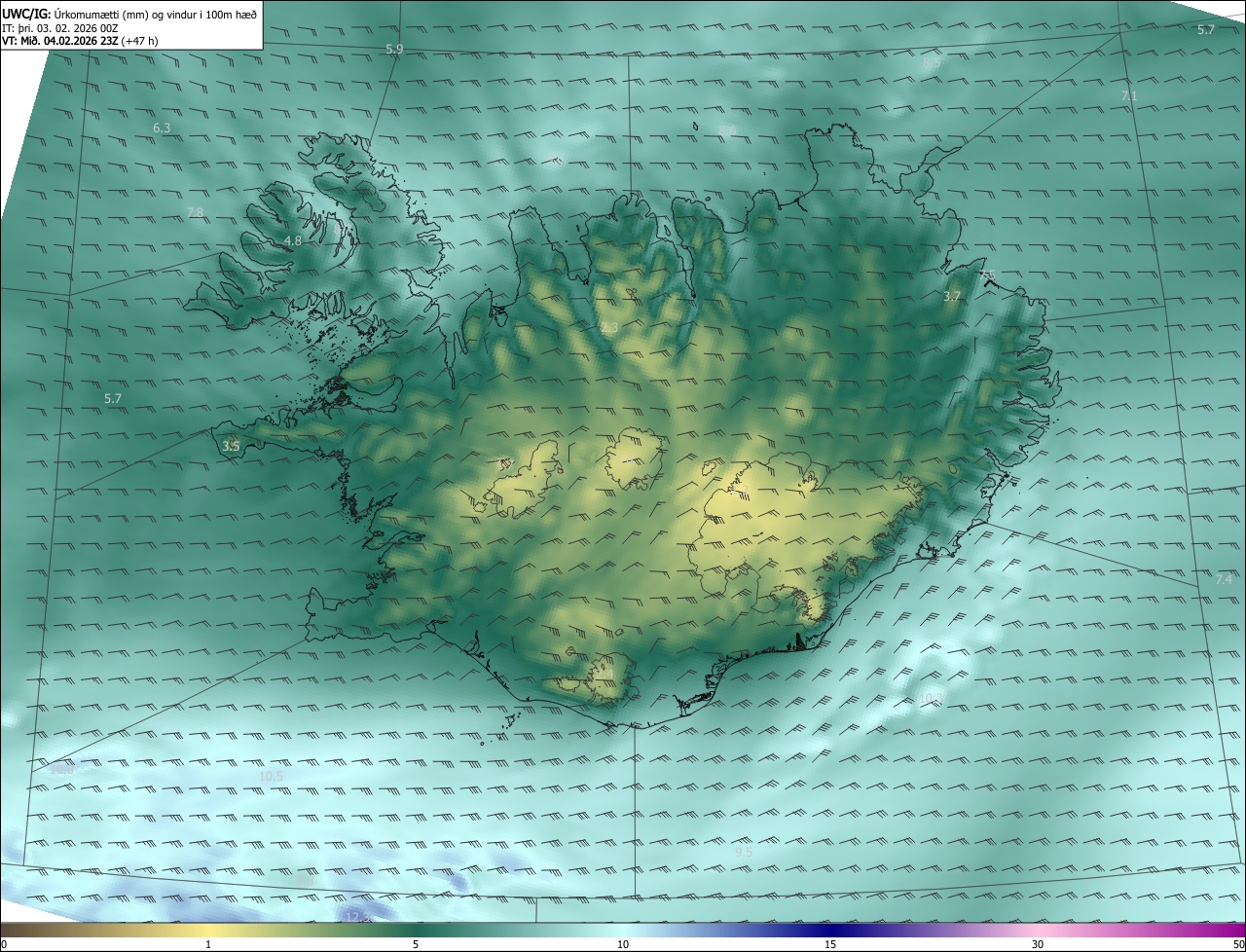This screenshot has width=1246, height=952.
Task: Click the 4.8 value over the Westfjords
Action: [x=293, y=240]
